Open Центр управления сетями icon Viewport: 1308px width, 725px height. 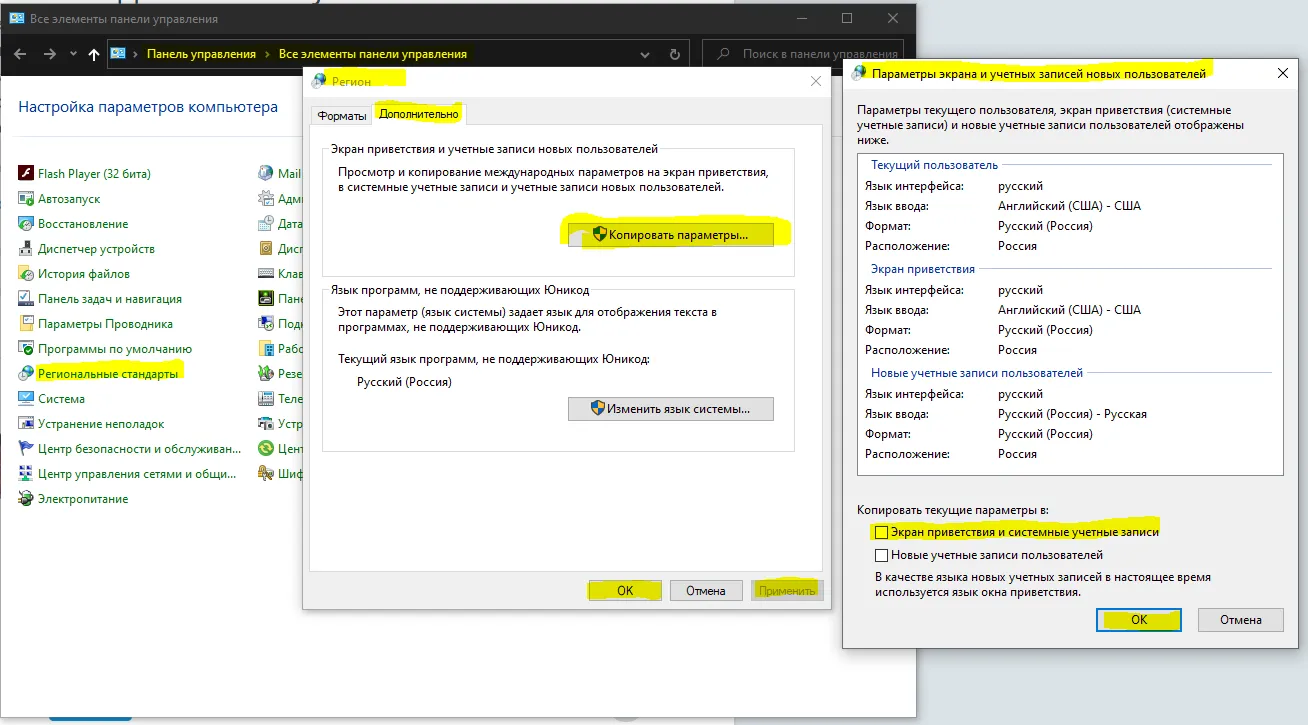pyautogui.click(x=26, y=473)
